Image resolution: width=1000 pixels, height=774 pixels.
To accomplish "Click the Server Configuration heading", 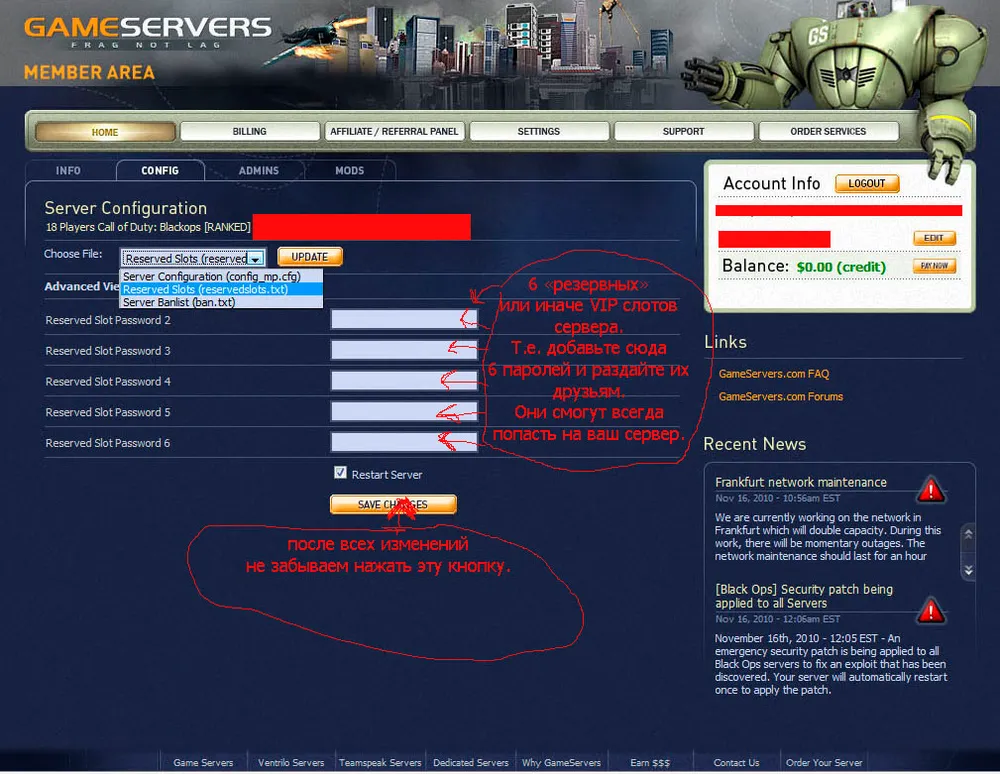I will click(x=126, y=208).
